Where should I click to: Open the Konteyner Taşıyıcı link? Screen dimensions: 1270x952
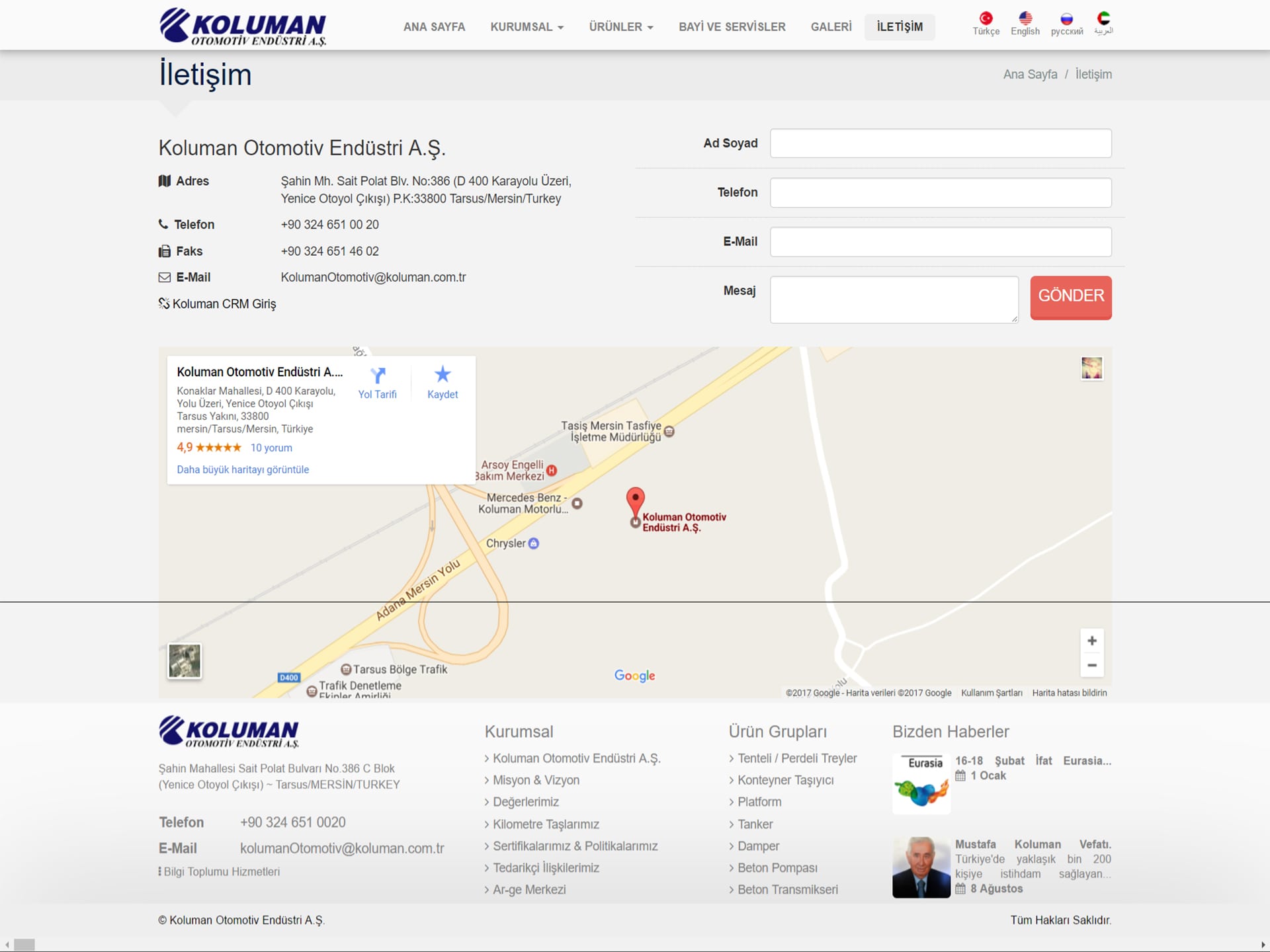point(785,780)
